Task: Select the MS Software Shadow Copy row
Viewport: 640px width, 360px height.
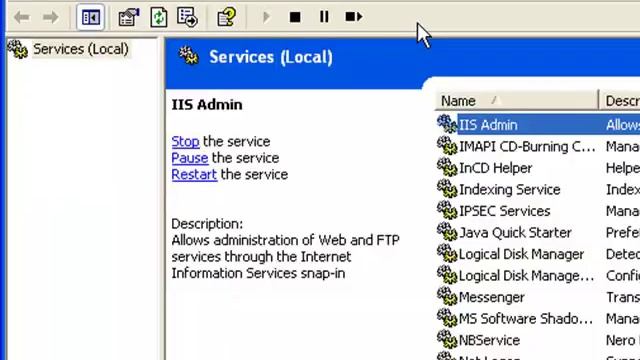Action: click(538, 319)
